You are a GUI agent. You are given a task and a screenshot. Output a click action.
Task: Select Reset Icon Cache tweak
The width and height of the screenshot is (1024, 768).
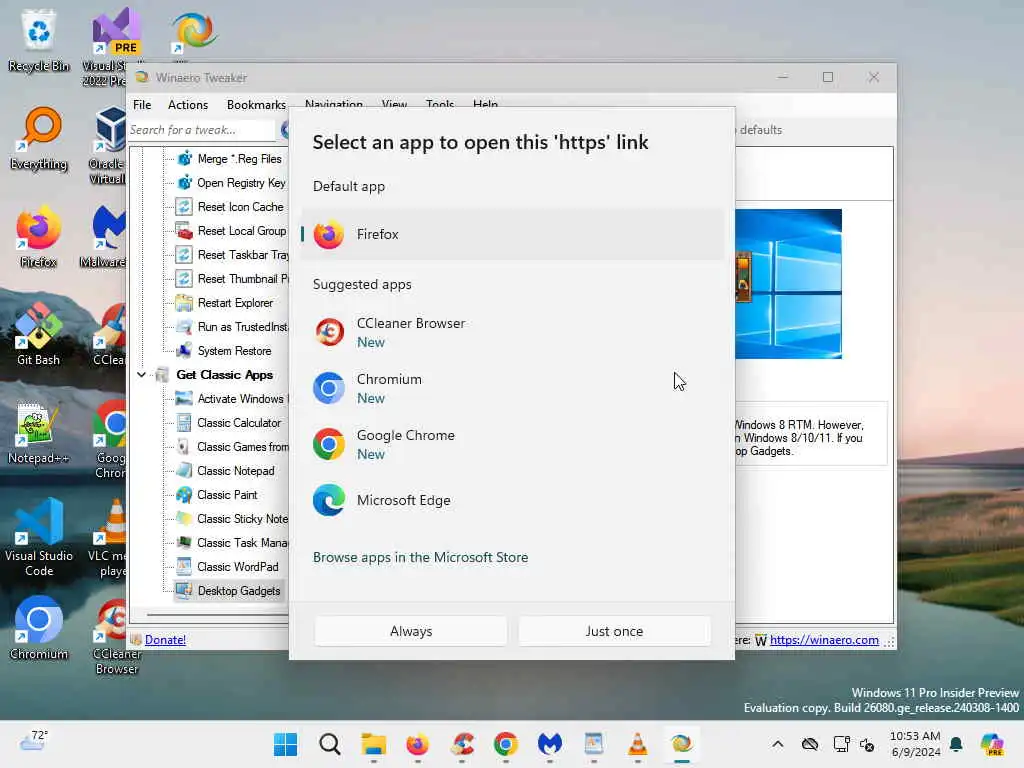coord(232,207)
